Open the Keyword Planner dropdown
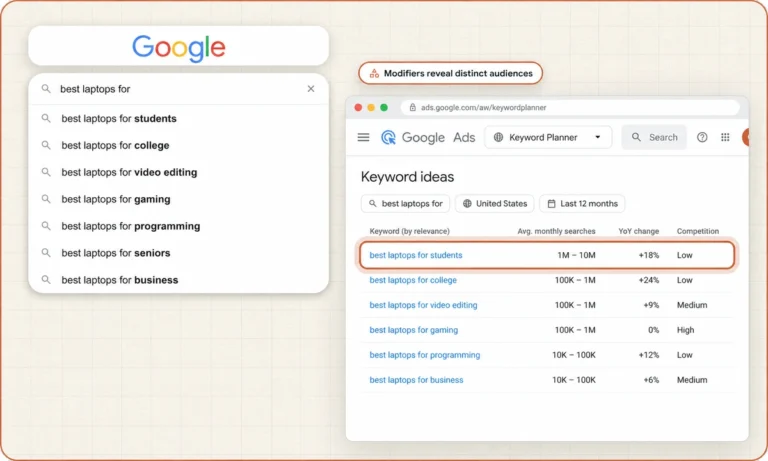 point(548,137)
